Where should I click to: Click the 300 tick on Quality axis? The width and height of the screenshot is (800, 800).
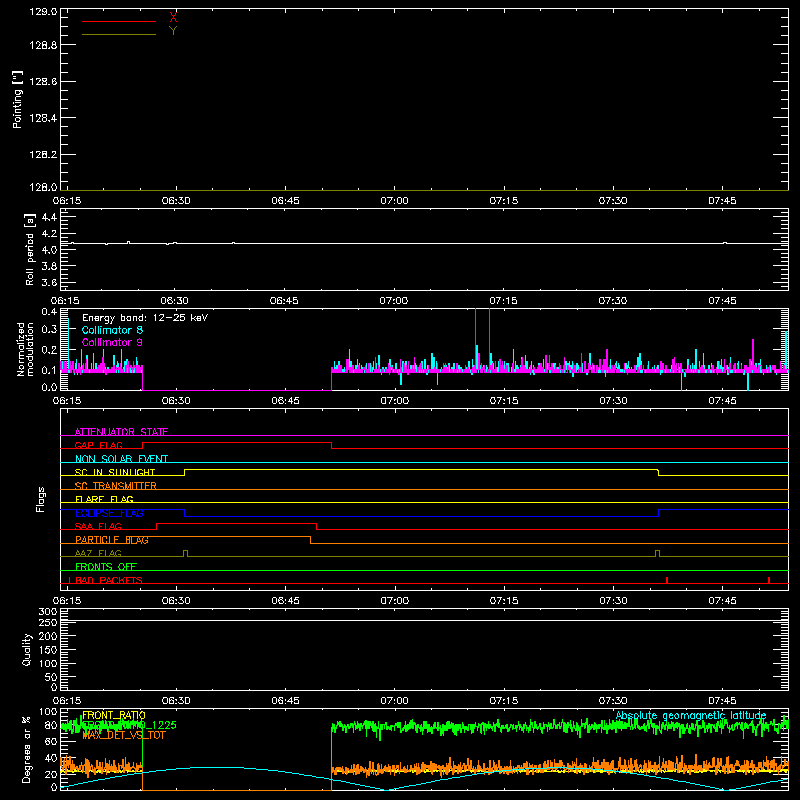coord(48,612)
